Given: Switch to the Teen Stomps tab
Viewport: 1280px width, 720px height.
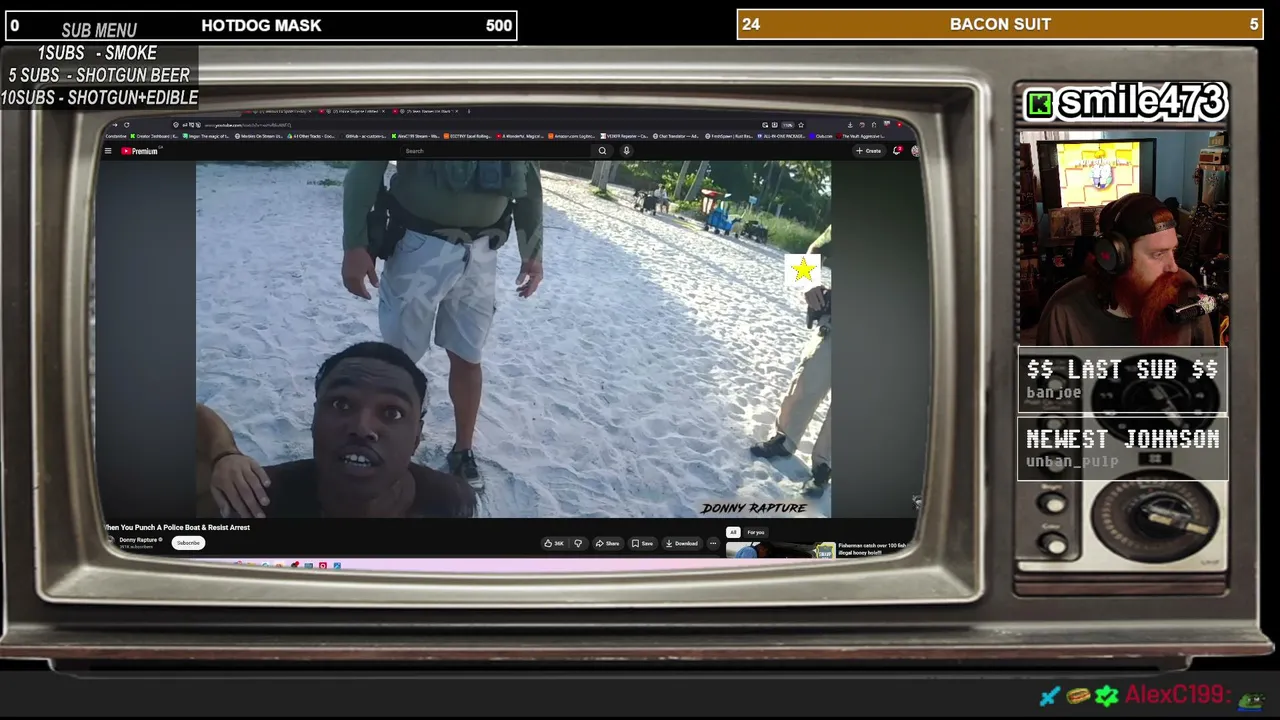Looking at the screenshot, I should click(x=427, y=111).
